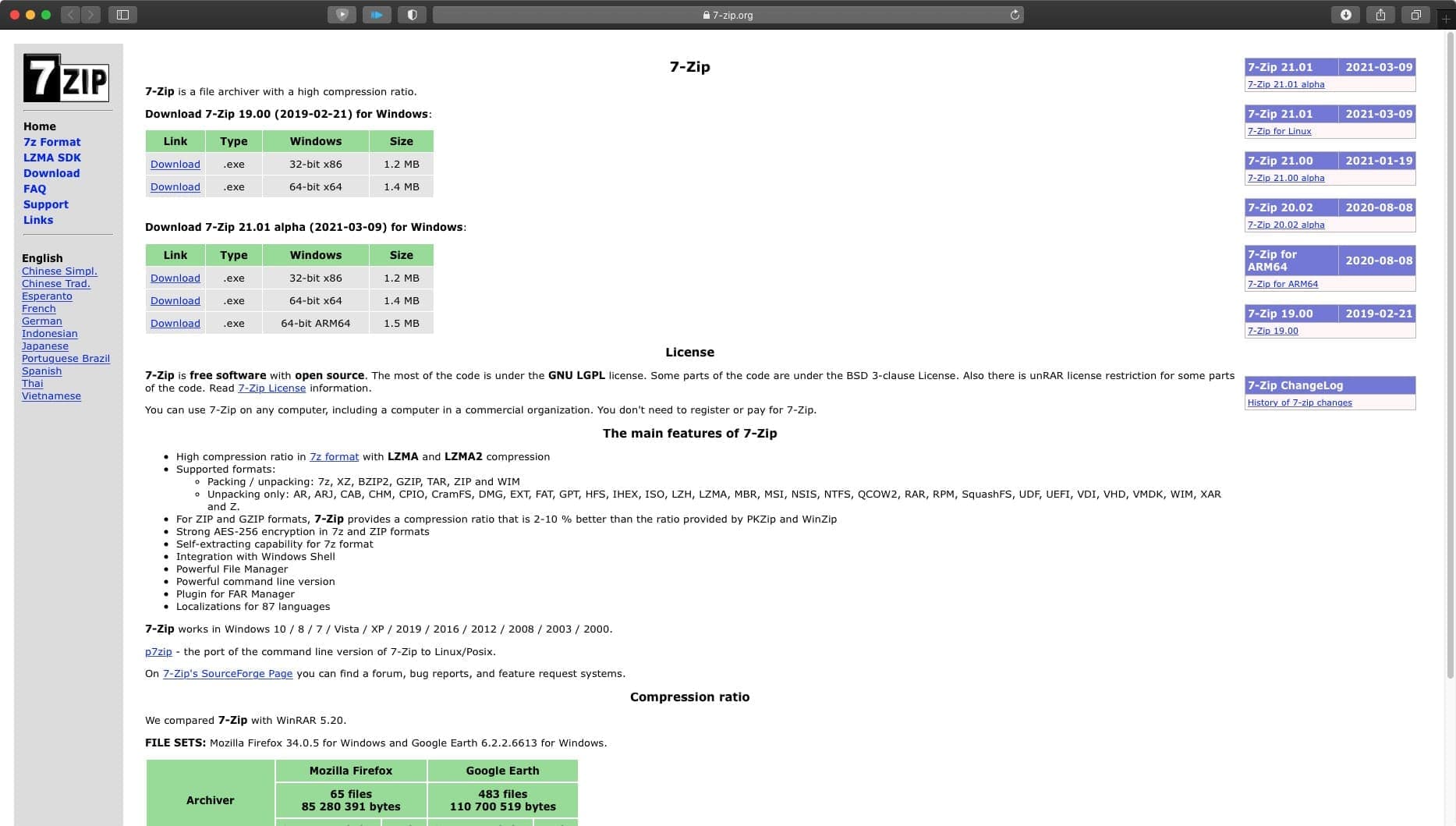Viewport: 1456px width, 826px height.
Task: Open the FAQ sidebar link
Action: [x=35, y=189]
